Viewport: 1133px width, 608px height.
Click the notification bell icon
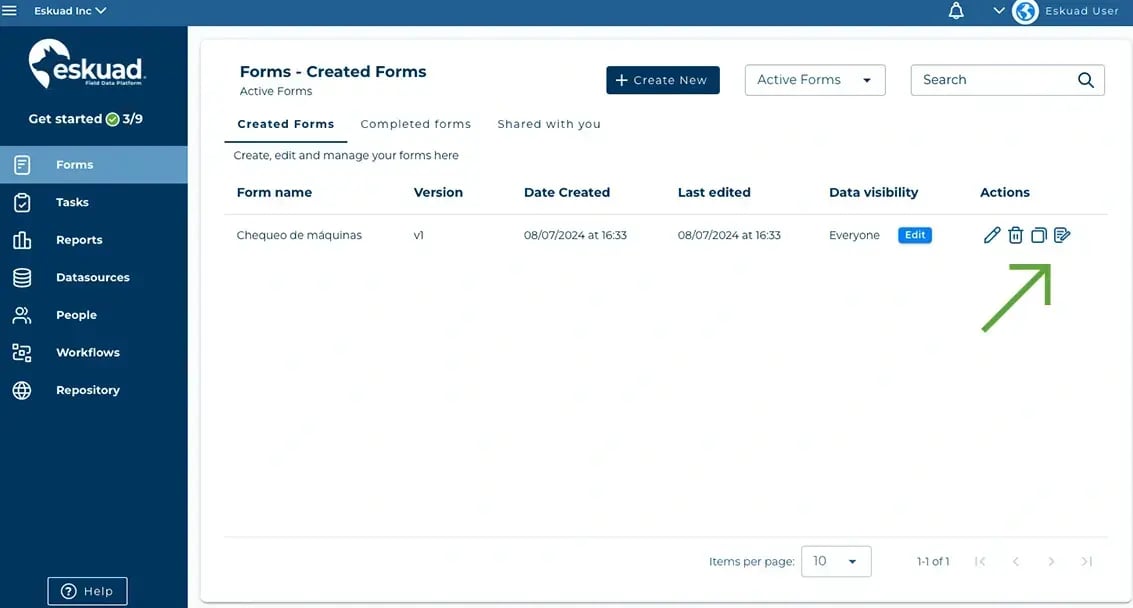955,10
